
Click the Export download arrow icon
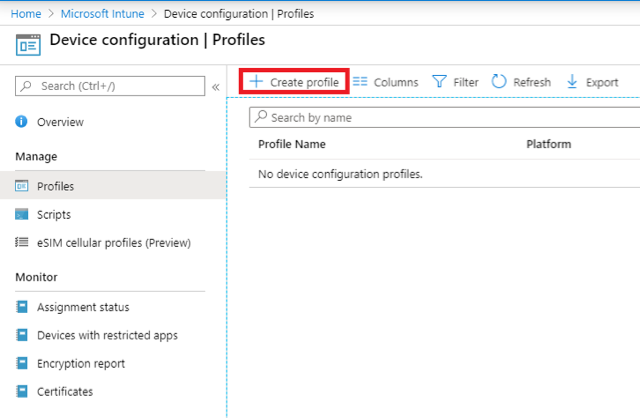(572, 82)
